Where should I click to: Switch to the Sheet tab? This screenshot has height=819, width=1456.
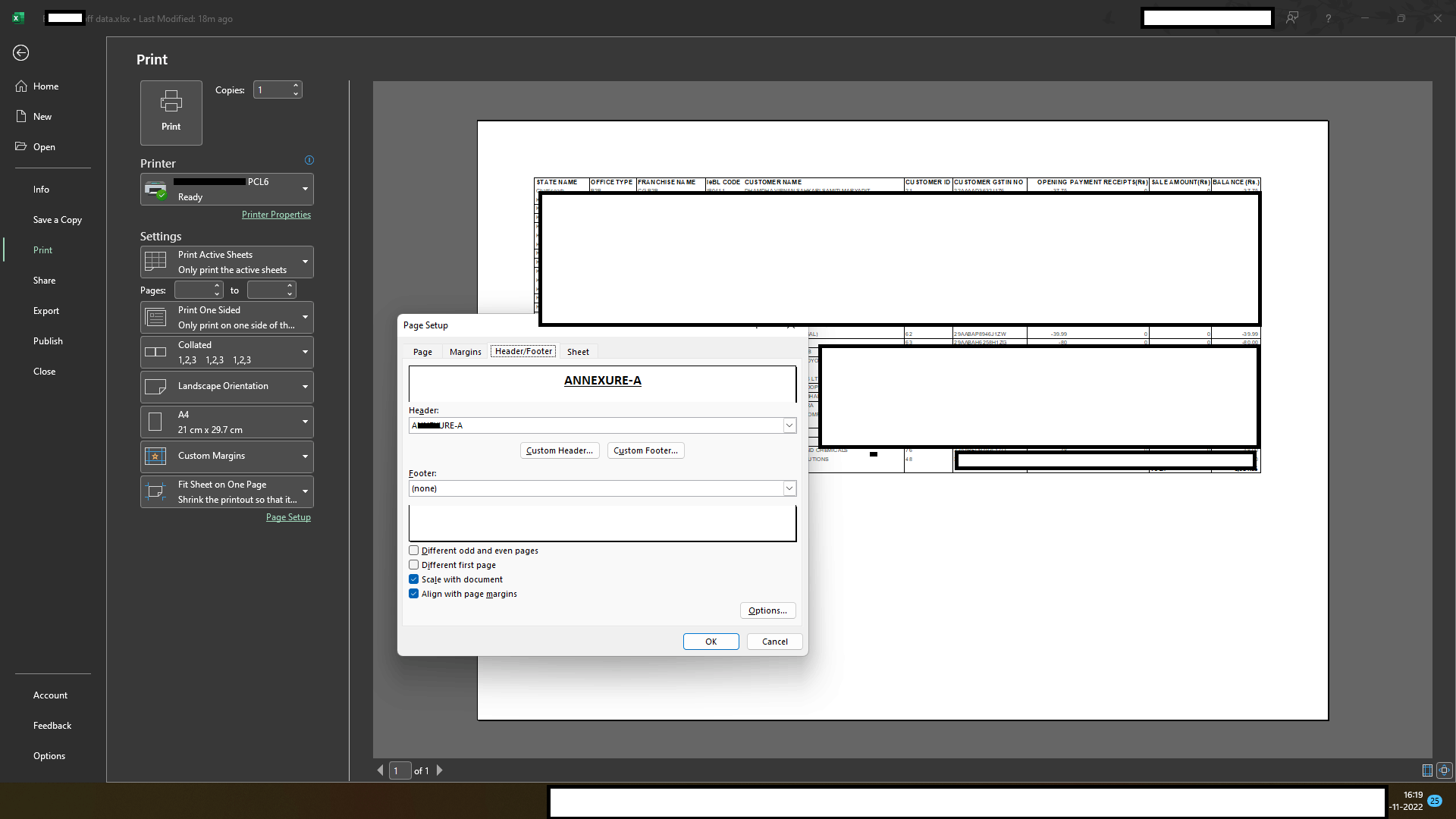(x=578, y=352)
